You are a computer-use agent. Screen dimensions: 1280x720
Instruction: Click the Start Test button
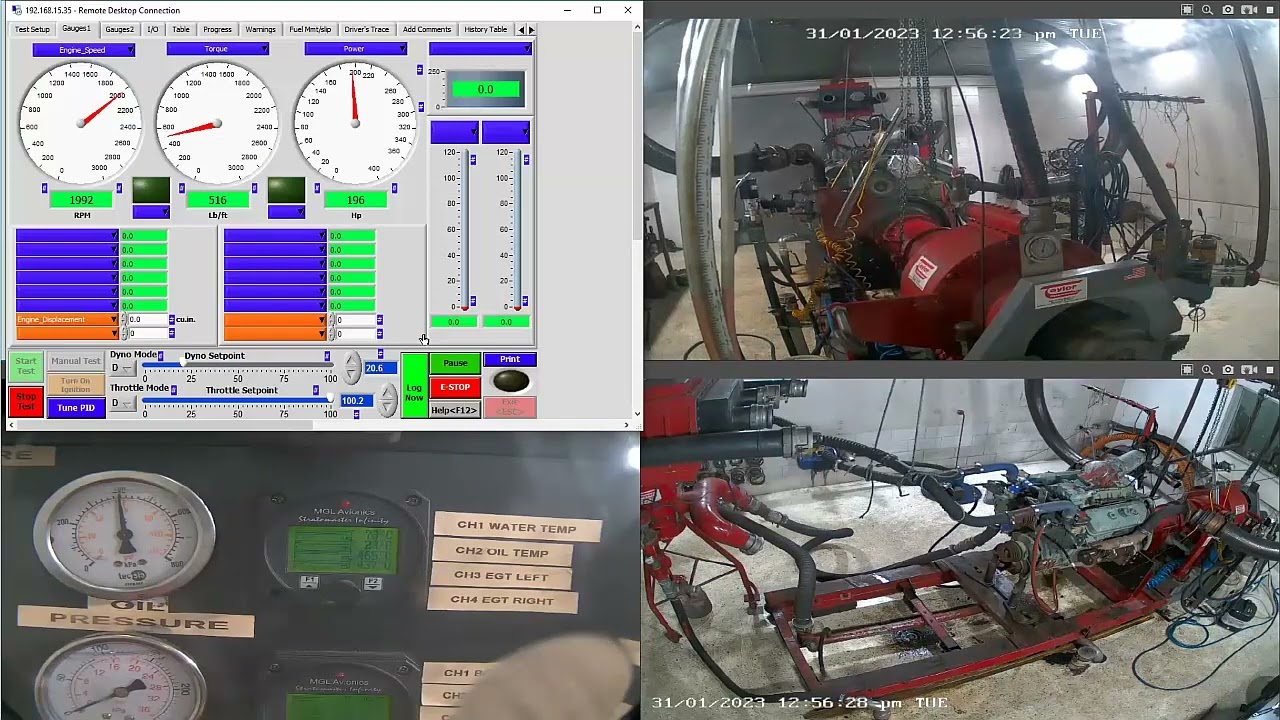point(25,366)
